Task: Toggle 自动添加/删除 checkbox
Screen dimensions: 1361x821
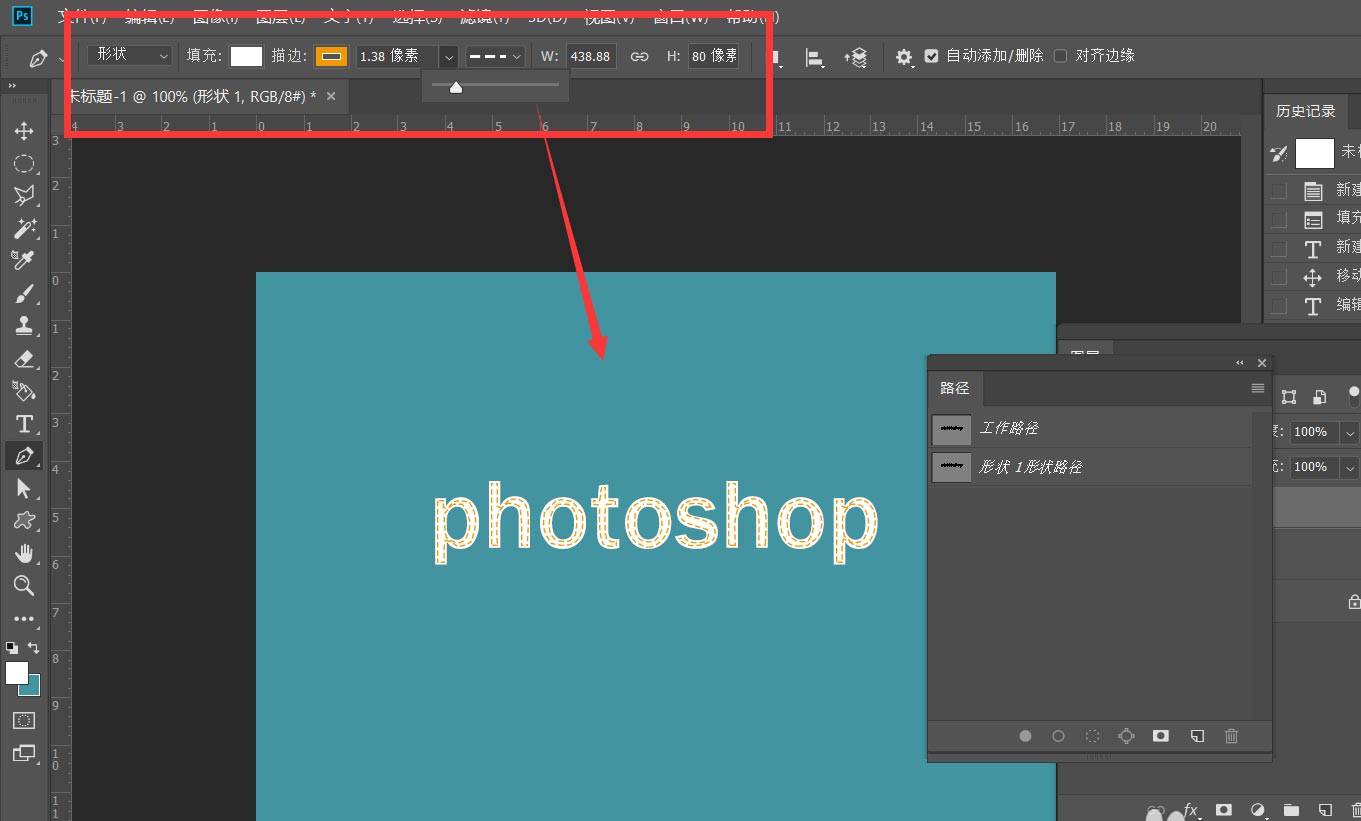Action: [932, 56]
